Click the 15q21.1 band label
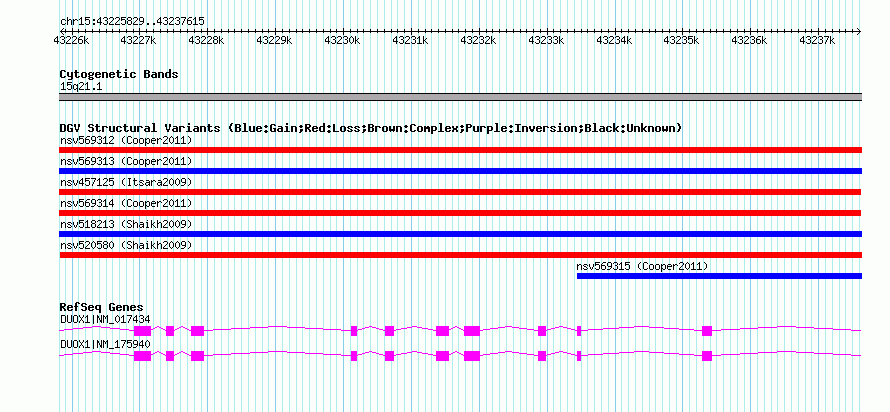890x412 pixels. 81,87
